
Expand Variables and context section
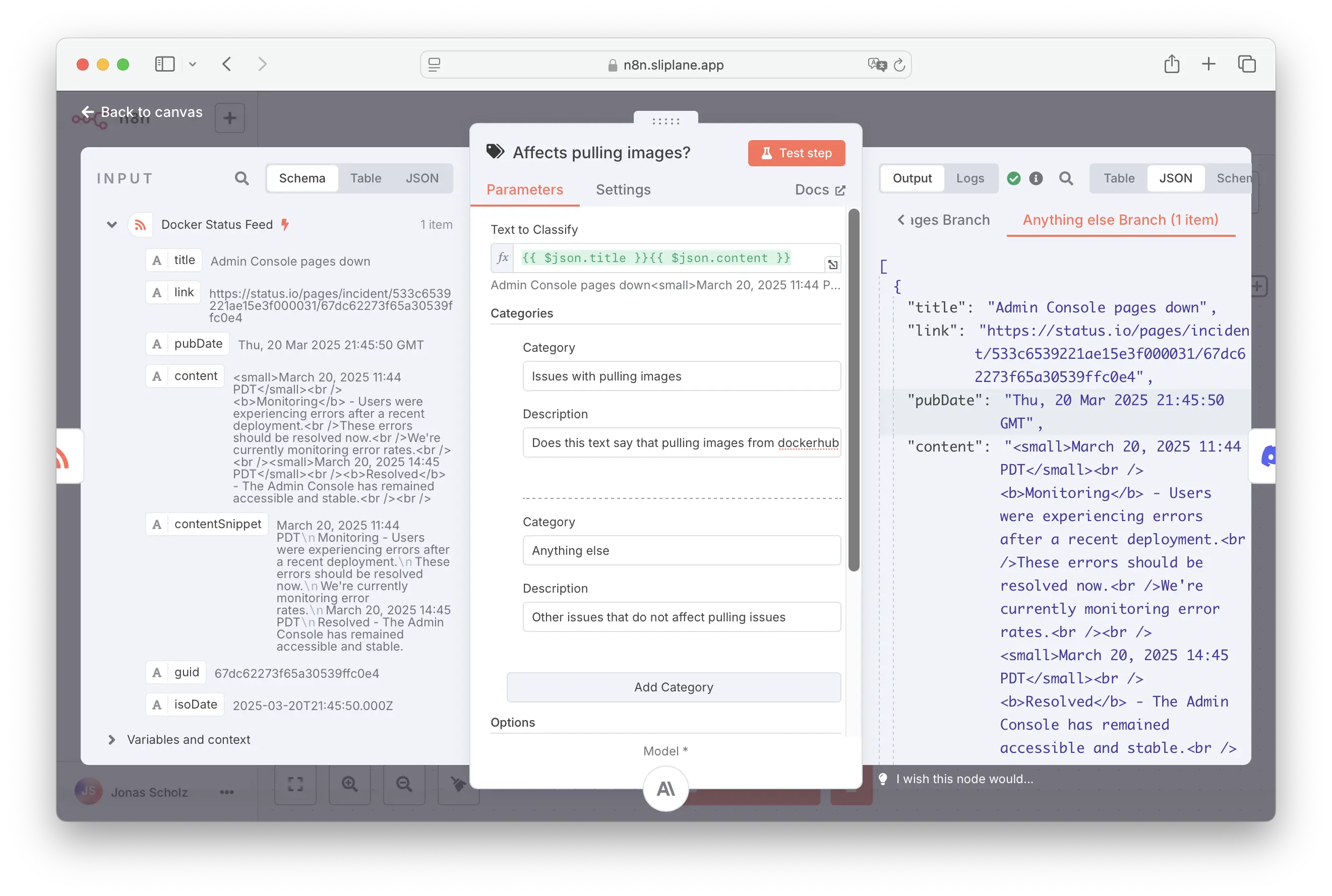coord(112,739)
